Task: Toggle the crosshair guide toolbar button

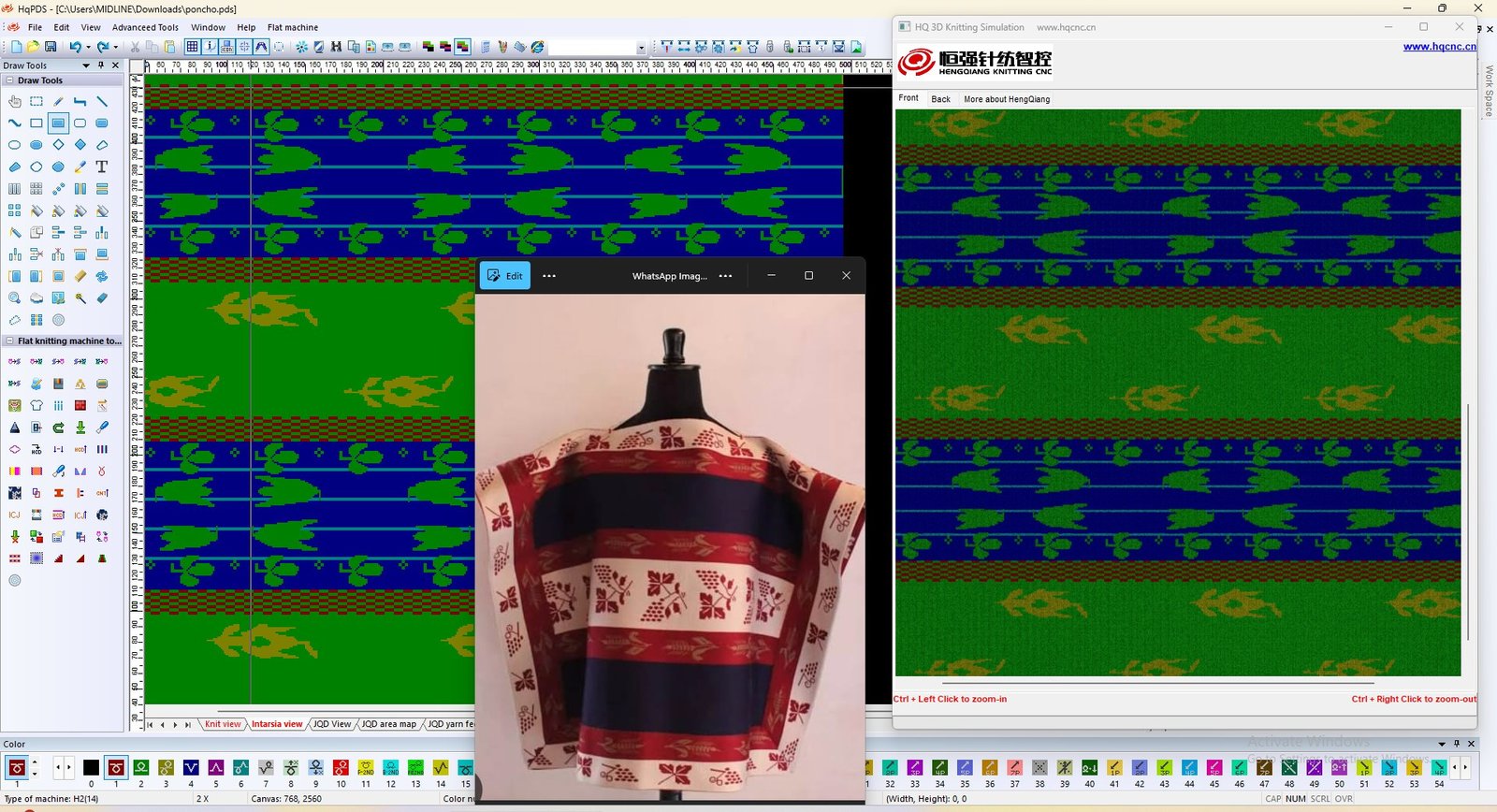Action: 244,47
